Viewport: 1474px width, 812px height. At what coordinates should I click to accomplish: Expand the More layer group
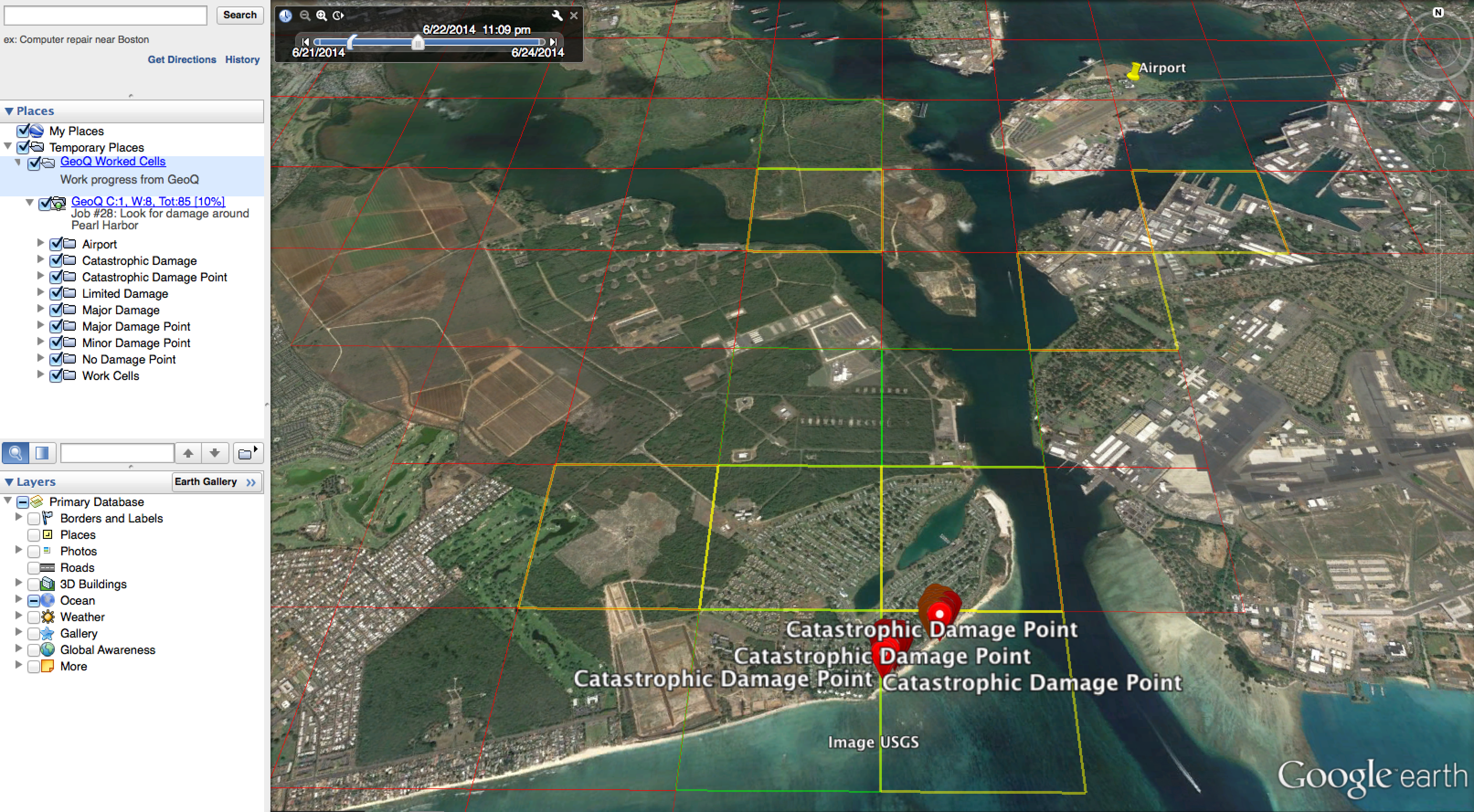tap(18, 664)
